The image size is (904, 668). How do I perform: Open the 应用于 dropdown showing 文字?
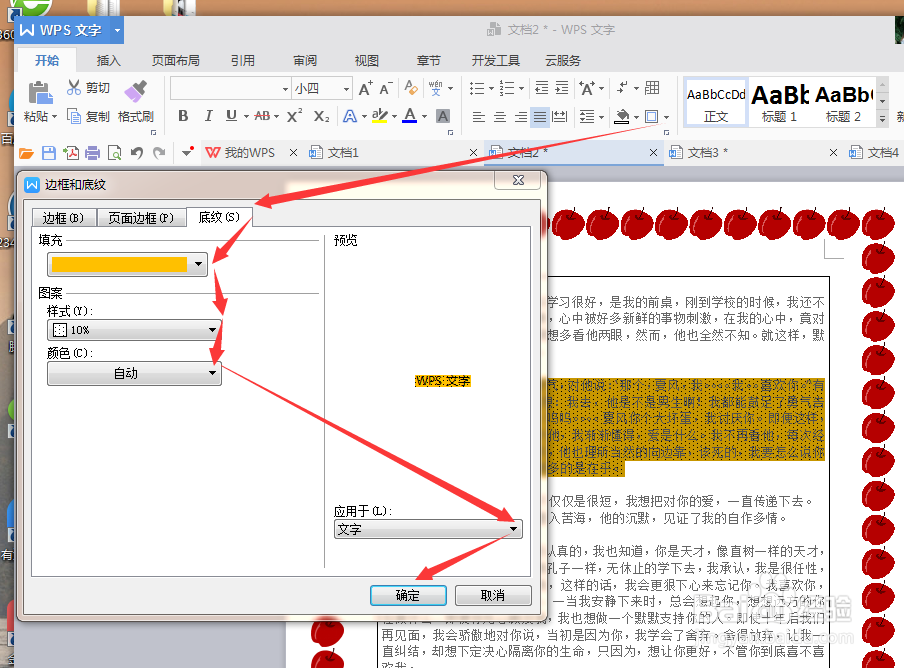point(512,529)
